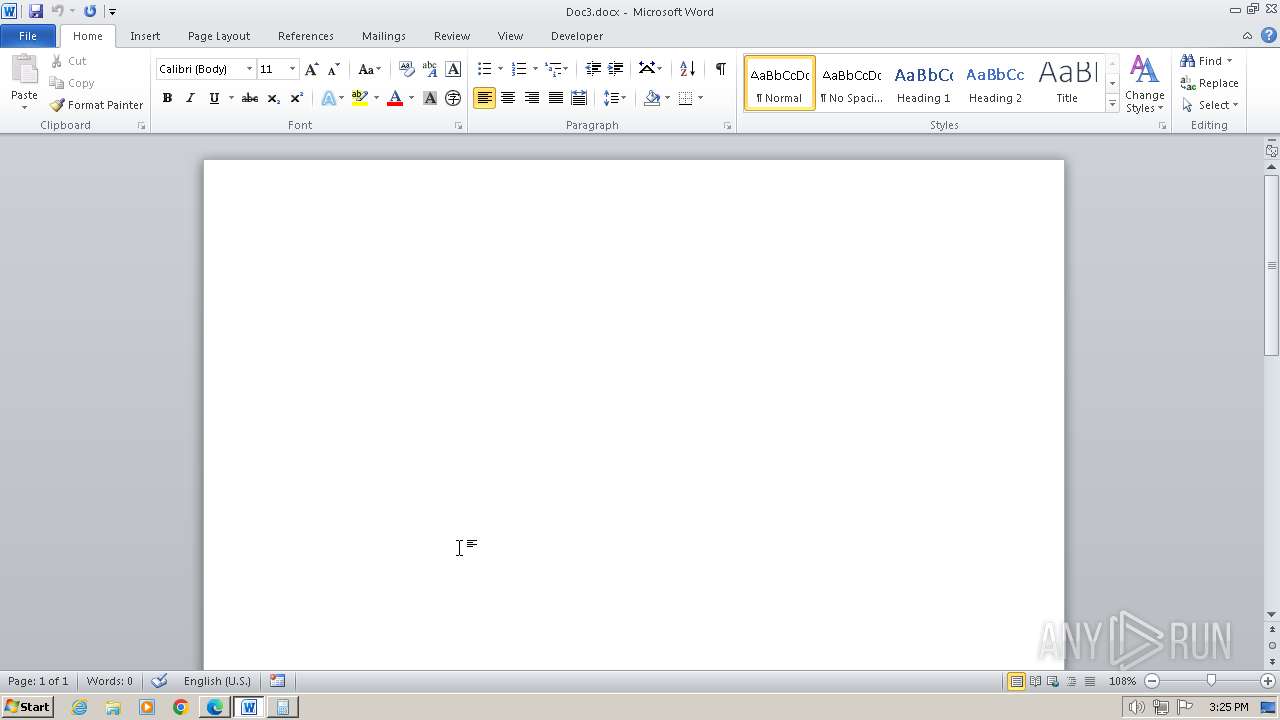1280x720 pixels.
Task: Switch to the References tab
Action: 306,36
